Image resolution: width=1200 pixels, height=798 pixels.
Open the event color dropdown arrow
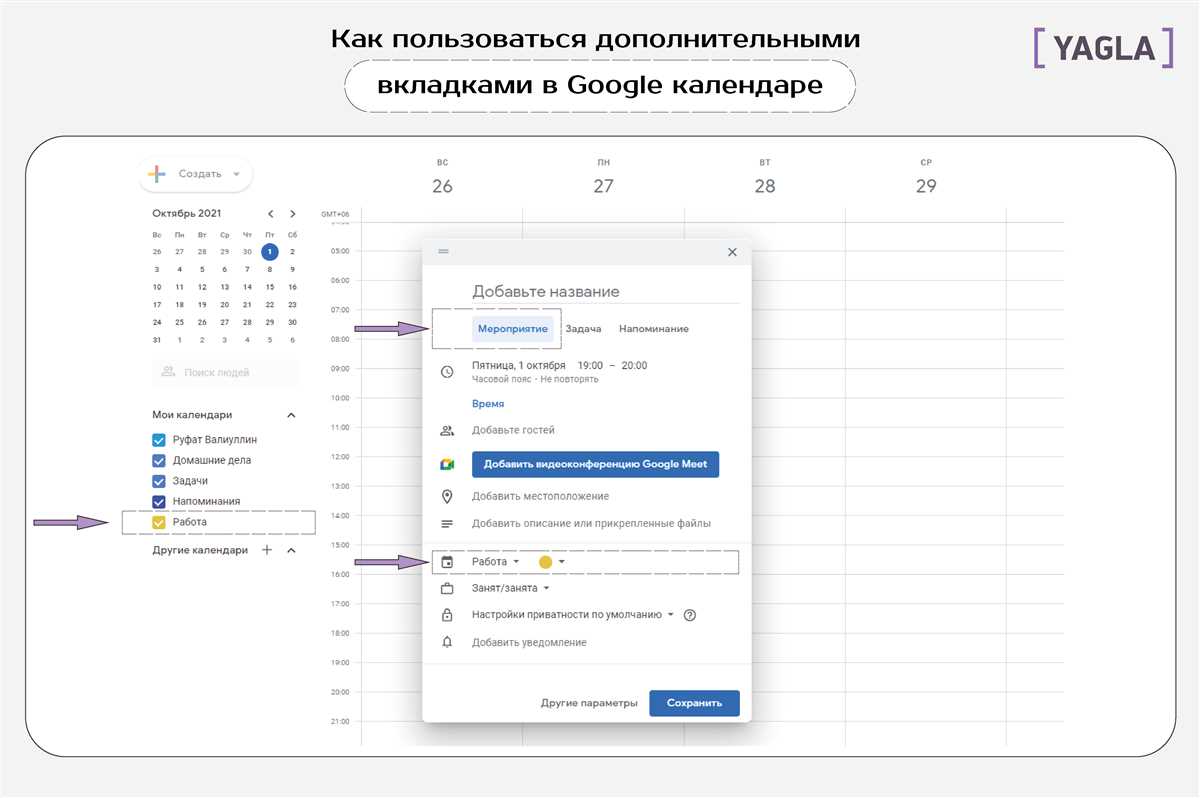pos(562,562)
